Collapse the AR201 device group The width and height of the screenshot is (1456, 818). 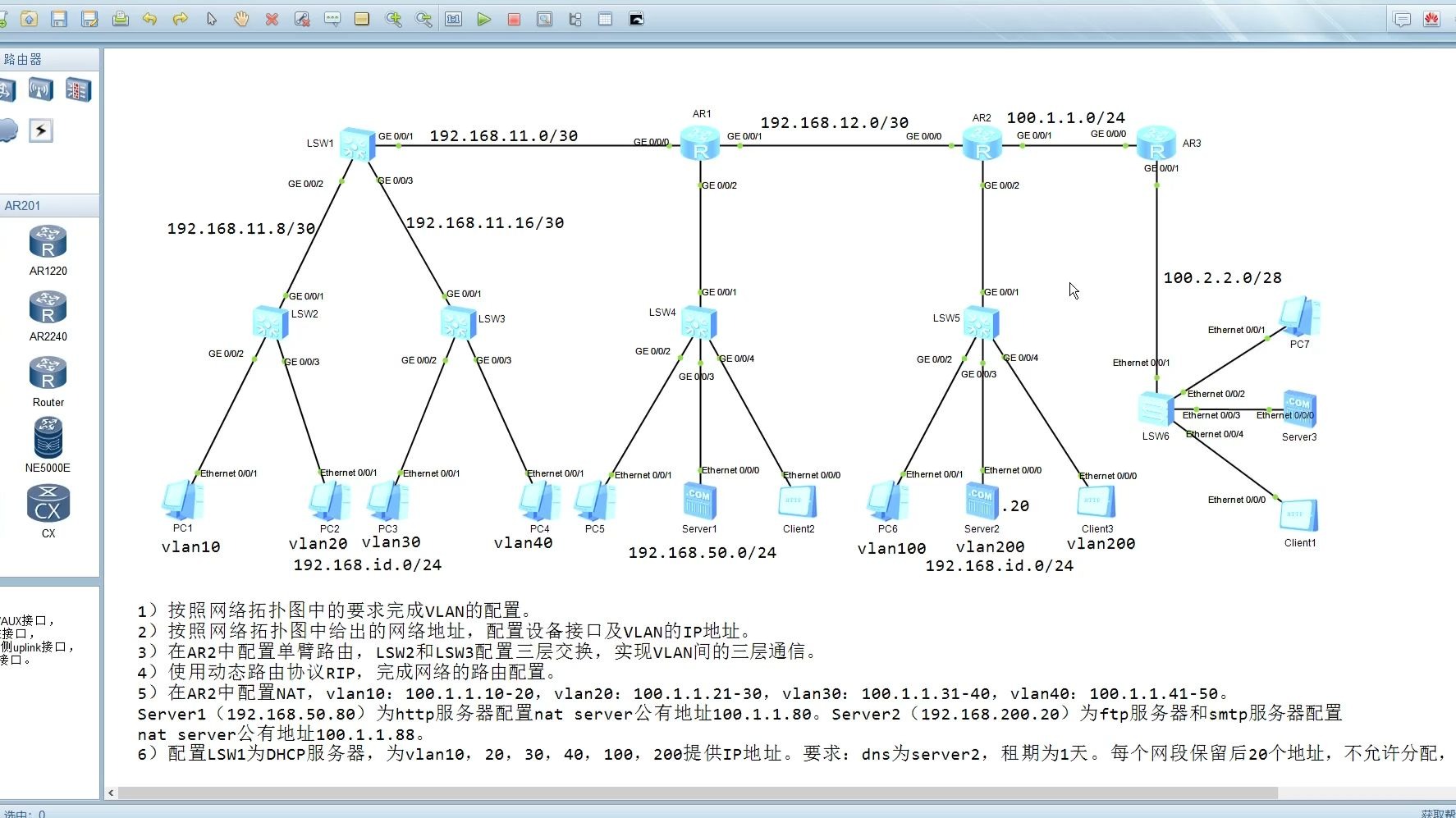[x=49, y=205]
